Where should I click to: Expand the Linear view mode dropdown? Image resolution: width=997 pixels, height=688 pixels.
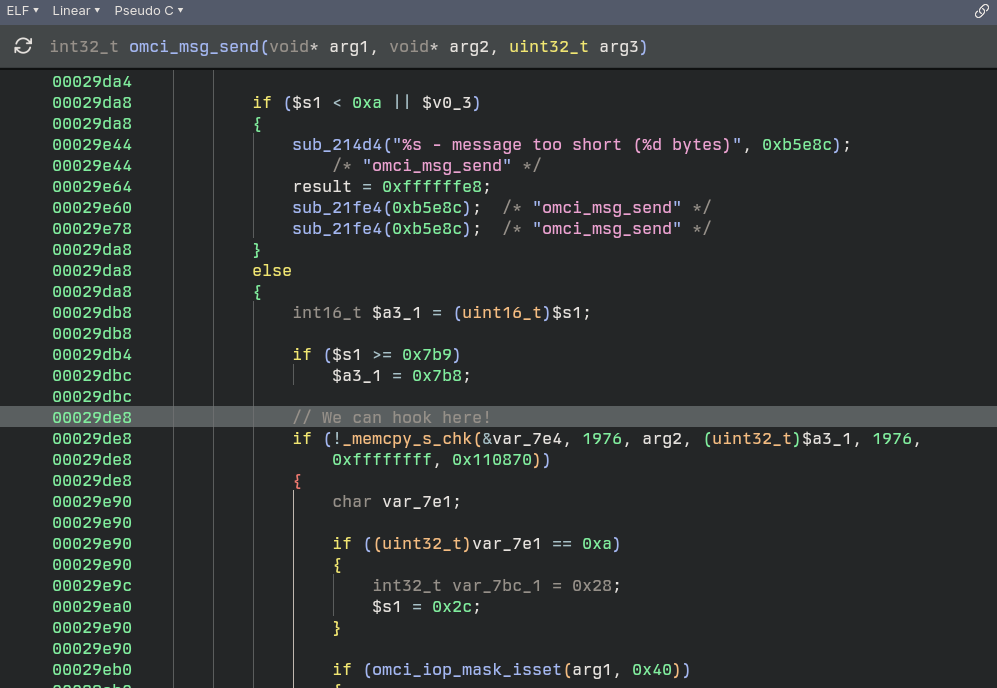click(76, 10)
